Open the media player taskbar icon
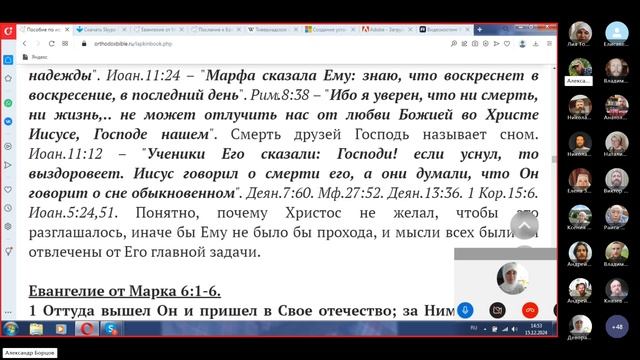This screenshot has height=360, width=640. 61,329
